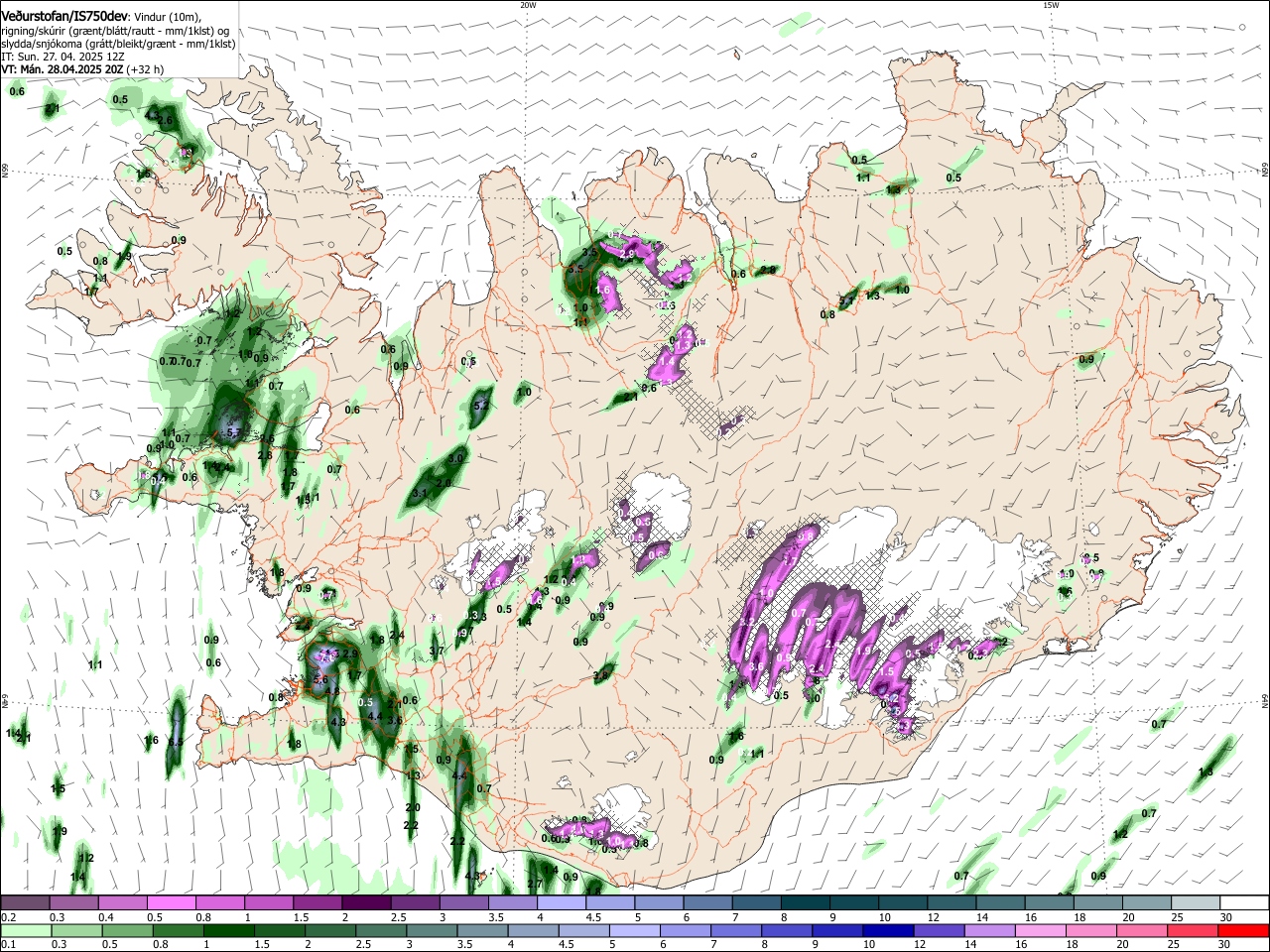
Task: Select upper legend white swatch after 30
Action: 1245,903
